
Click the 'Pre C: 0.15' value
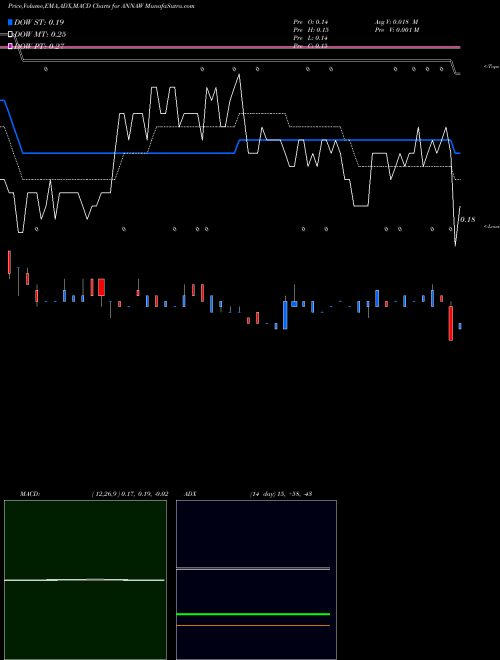point(311,46)
